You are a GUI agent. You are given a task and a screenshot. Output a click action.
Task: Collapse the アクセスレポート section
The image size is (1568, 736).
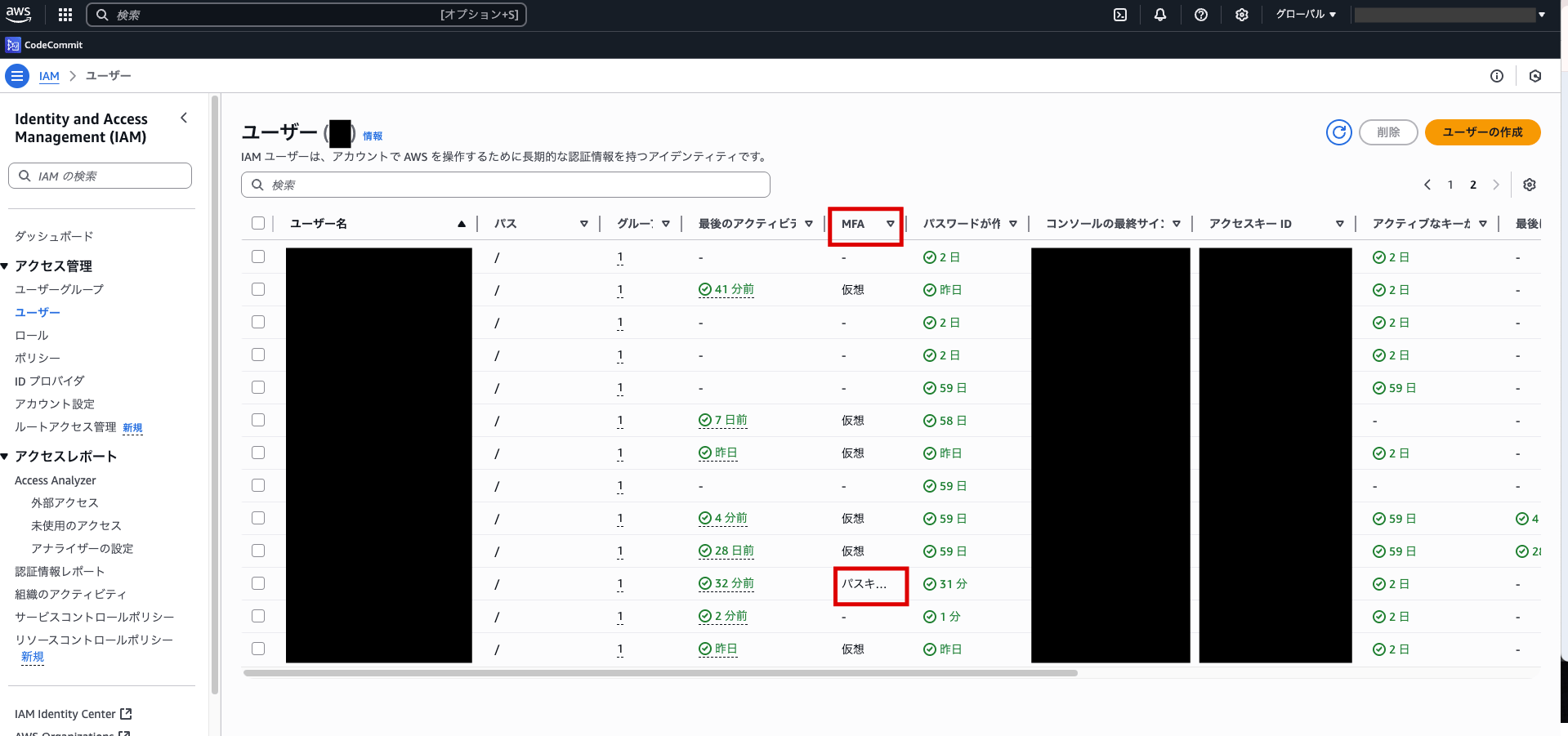pos(5,457)
